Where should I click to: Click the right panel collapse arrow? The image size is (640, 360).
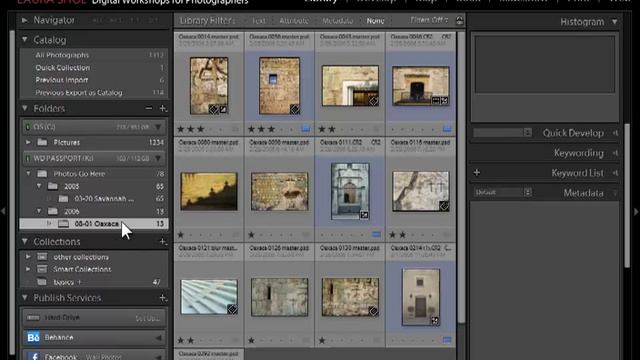click(636, 211)
